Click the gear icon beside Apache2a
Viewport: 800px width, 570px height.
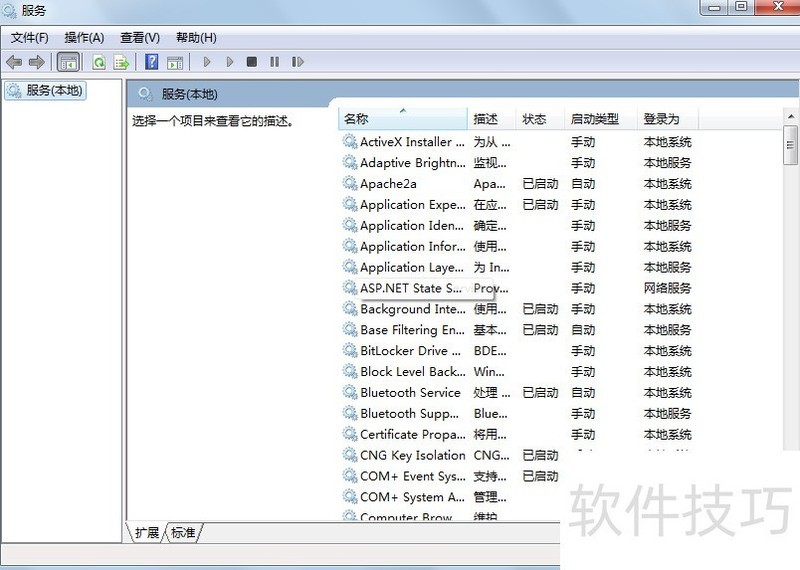[x=349, y=183]
